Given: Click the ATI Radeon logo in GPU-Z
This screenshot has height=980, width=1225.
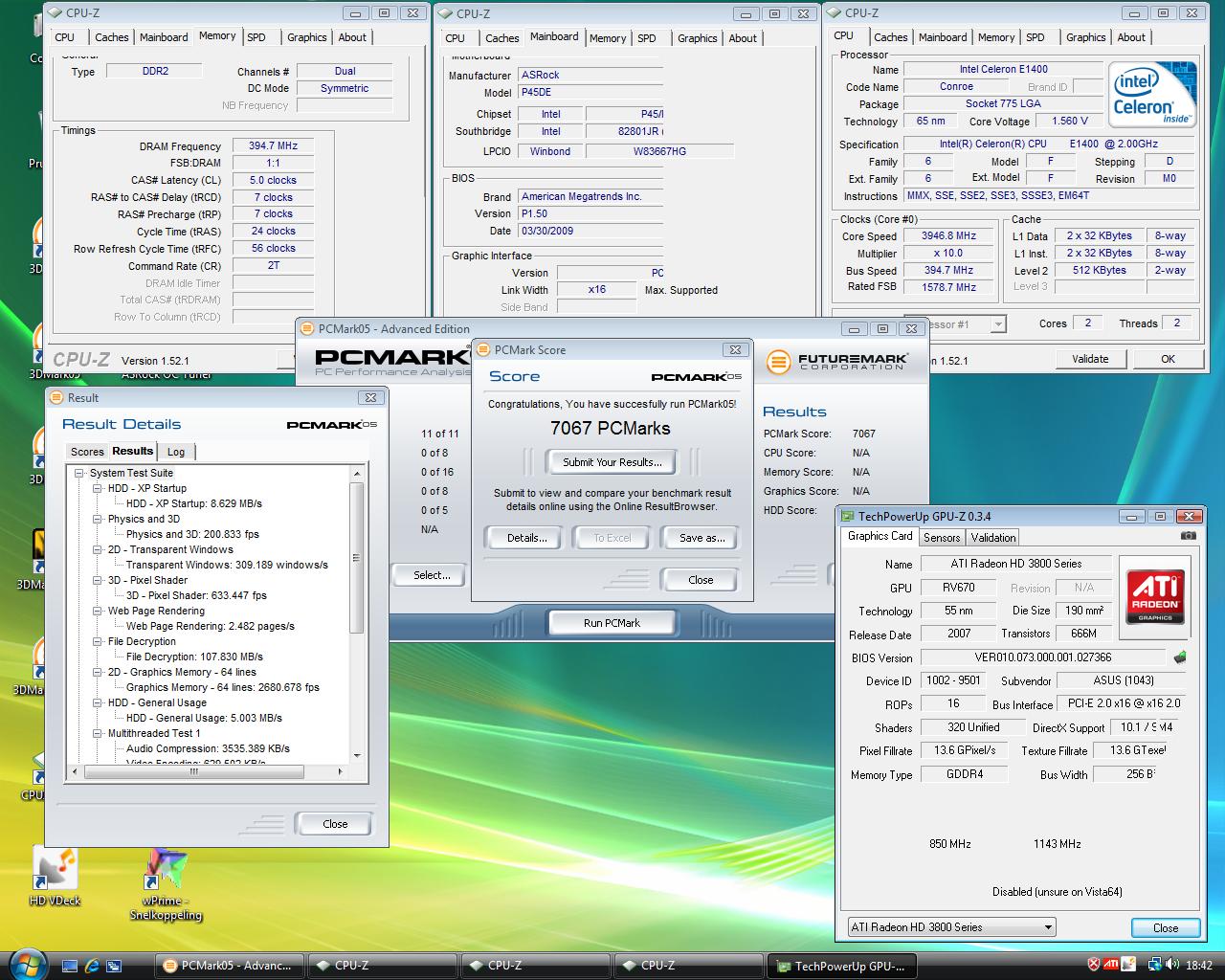Looking at the screenshot, I should [x=1155, y=595].
